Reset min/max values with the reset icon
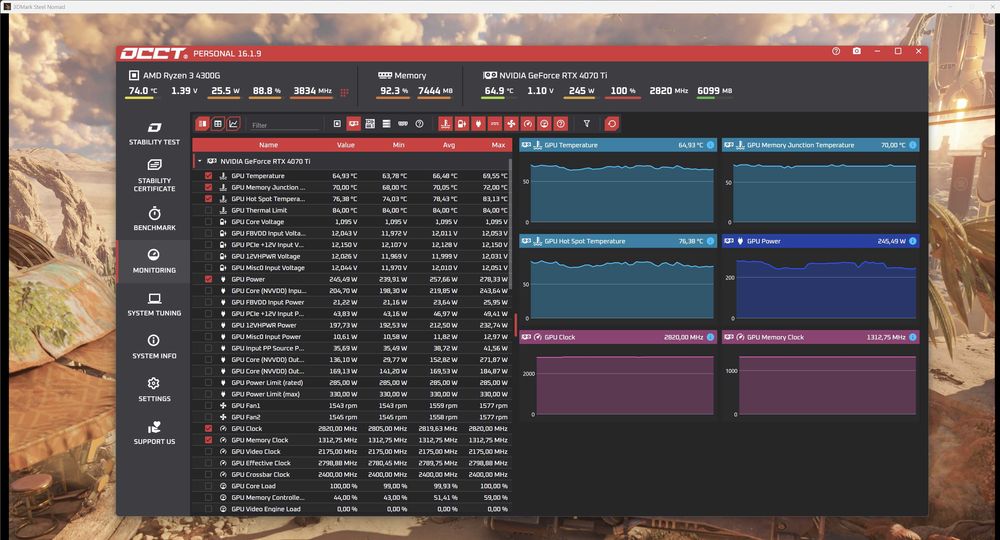Viewport: 1000px width, 540px height. [612, 124]
